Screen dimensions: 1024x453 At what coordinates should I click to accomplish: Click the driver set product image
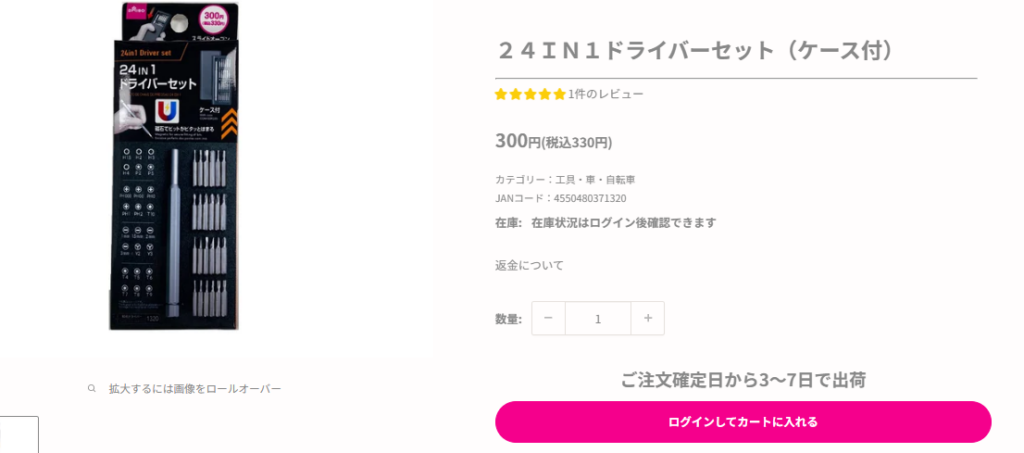(x=174, y=166)
